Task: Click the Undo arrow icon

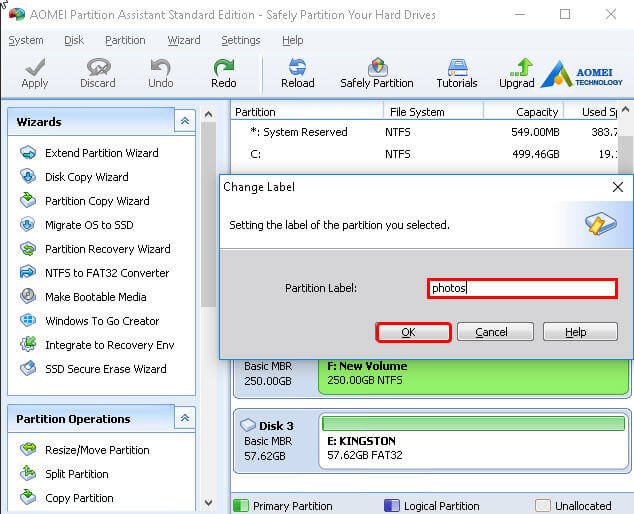Action: (161, 67)
